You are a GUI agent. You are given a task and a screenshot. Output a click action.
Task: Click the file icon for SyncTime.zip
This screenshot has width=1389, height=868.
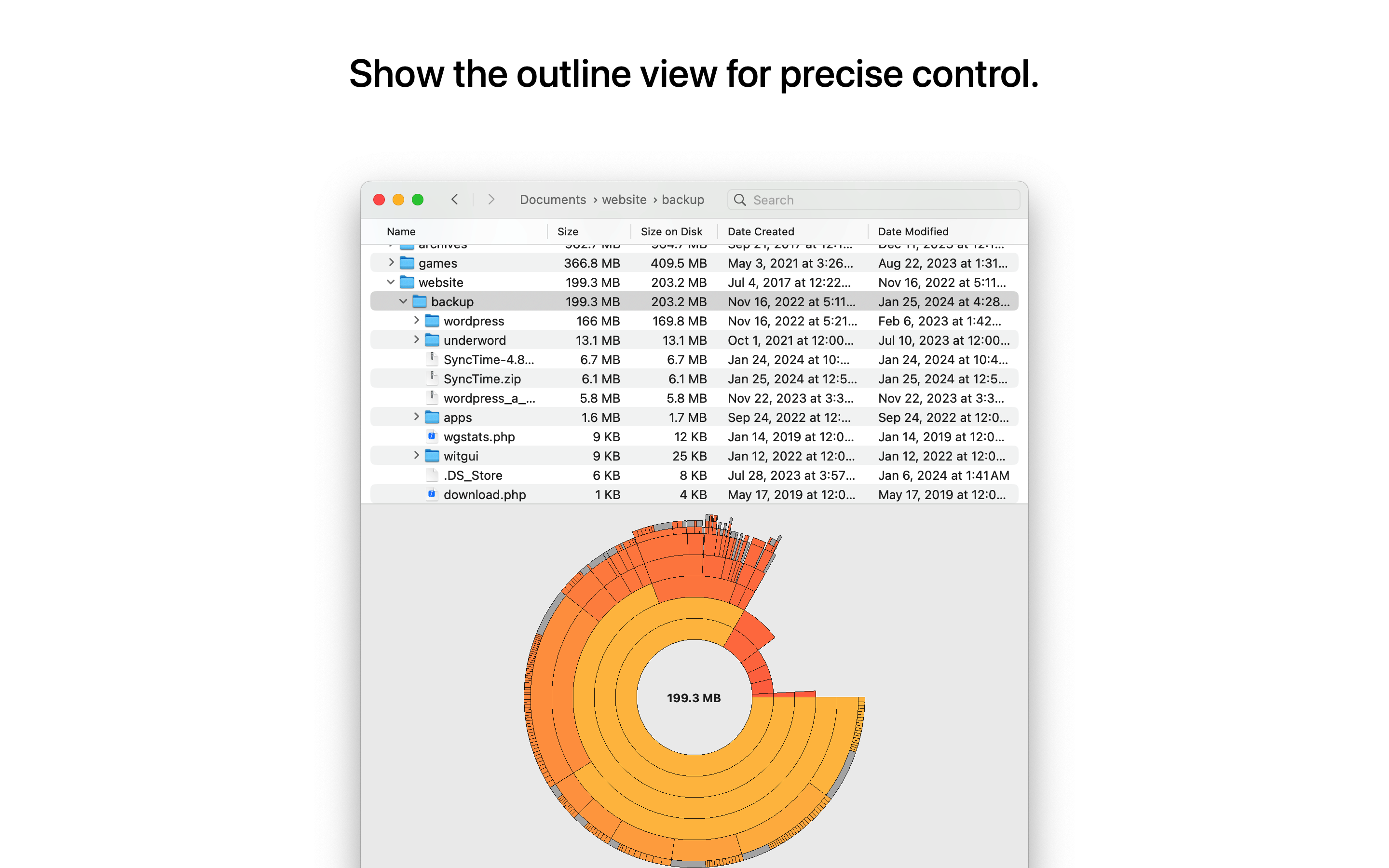click(x=432, y=379)
